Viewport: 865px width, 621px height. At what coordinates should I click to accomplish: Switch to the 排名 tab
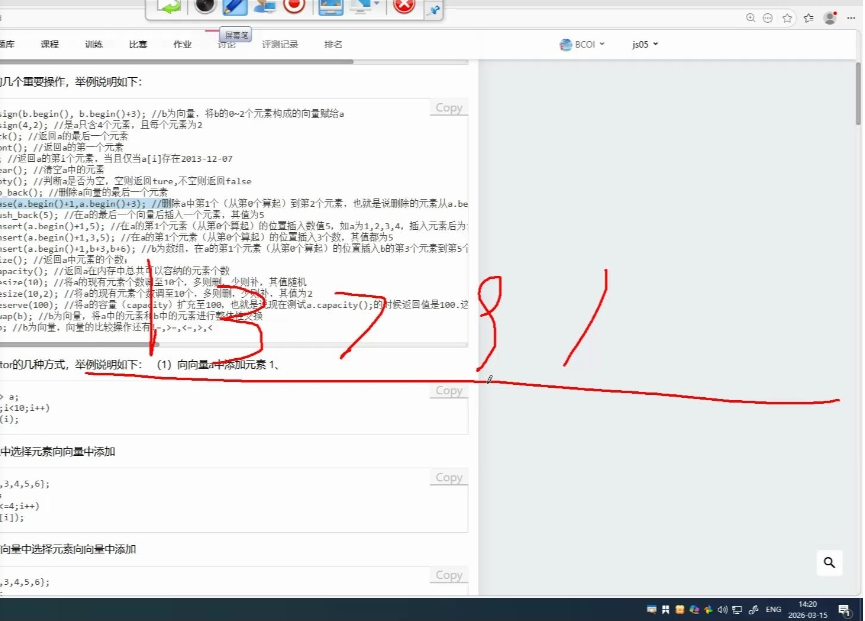(x=334, y=45)
